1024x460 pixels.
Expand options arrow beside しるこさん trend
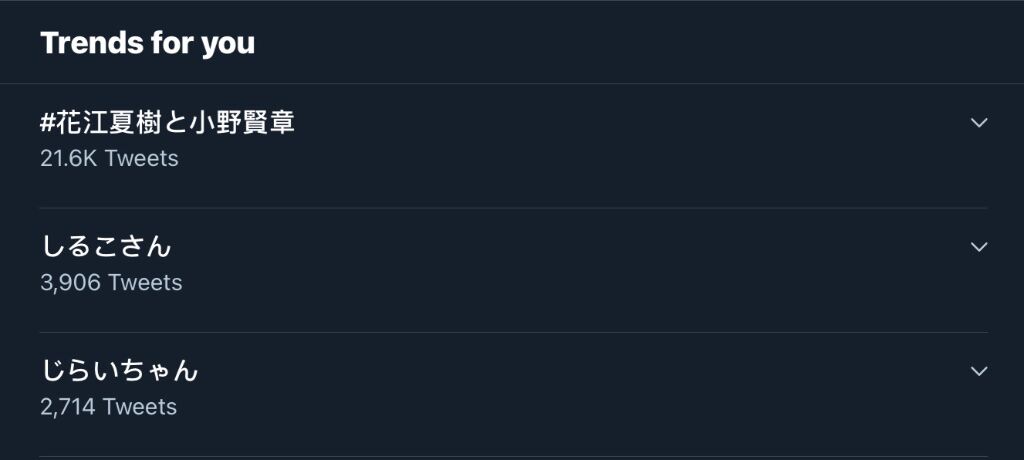978,246
